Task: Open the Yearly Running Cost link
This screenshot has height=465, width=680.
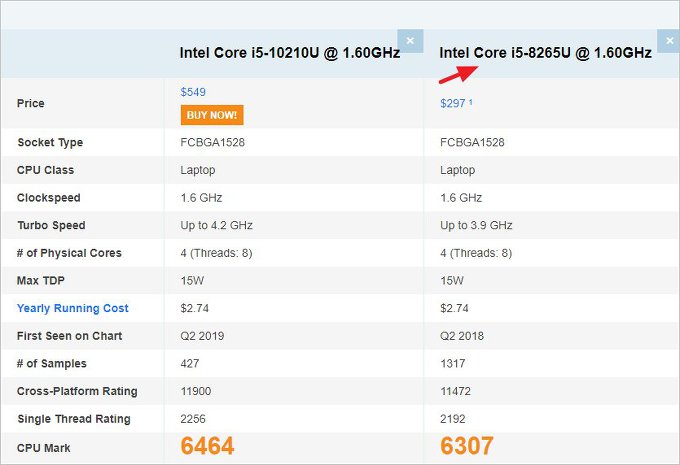Action: click(73, 308)
